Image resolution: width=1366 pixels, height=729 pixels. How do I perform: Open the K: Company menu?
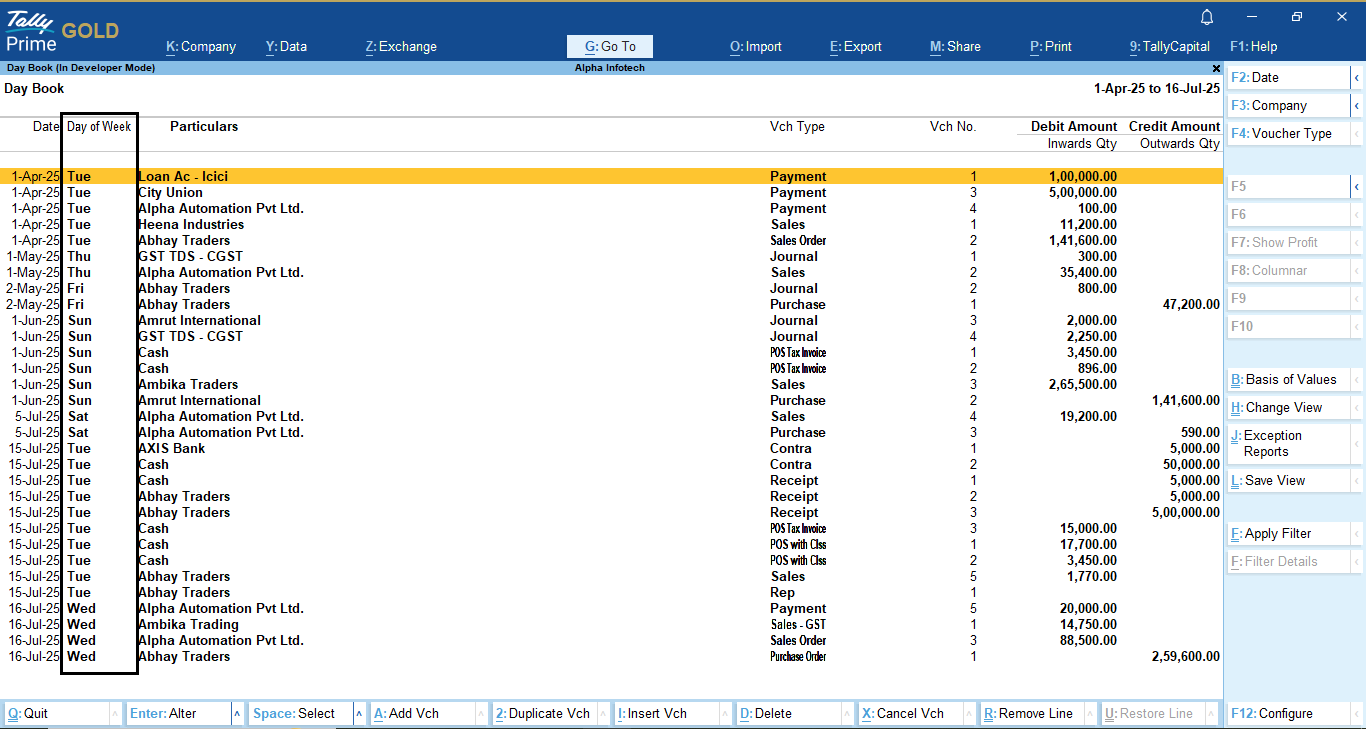tap(200, 47)
